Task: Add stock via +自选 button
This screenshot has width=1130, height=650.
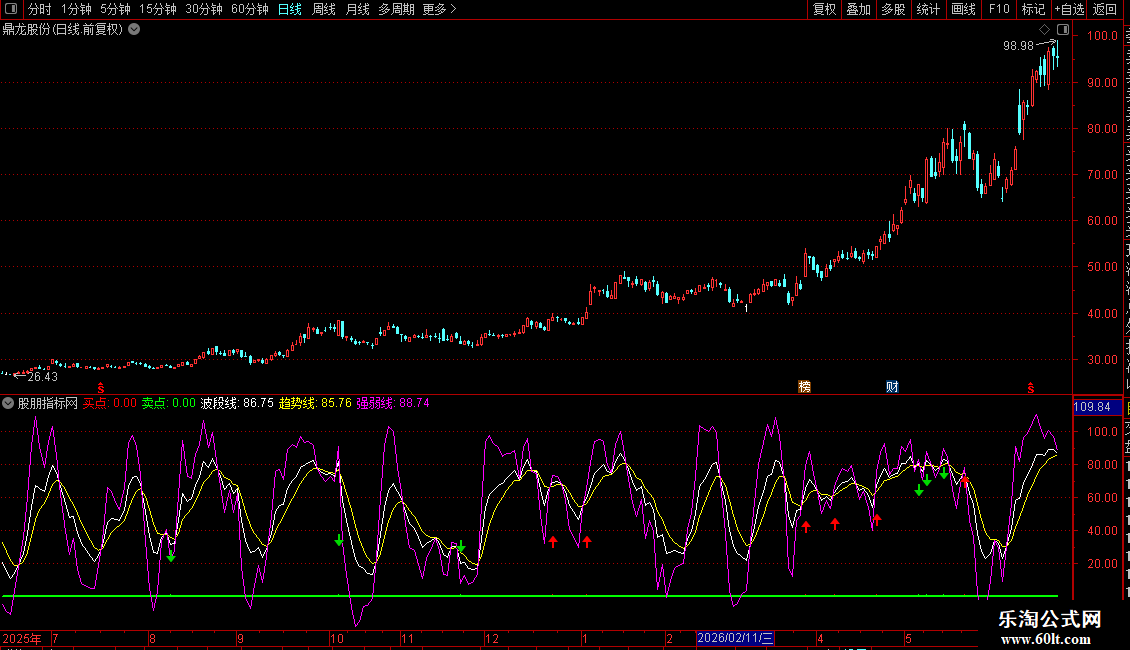Action: tap(1069, 9)
